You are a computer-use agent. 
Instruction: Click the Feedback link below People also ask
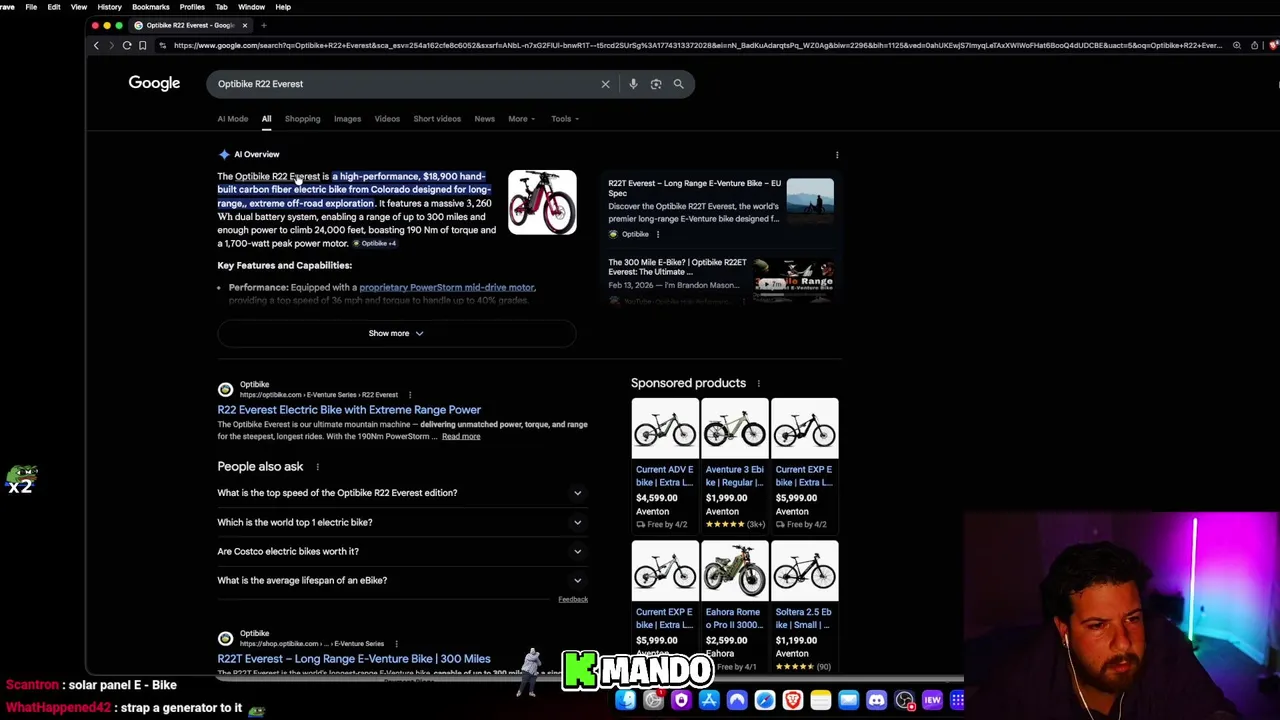pyautogui.click(x=573, y=600)
